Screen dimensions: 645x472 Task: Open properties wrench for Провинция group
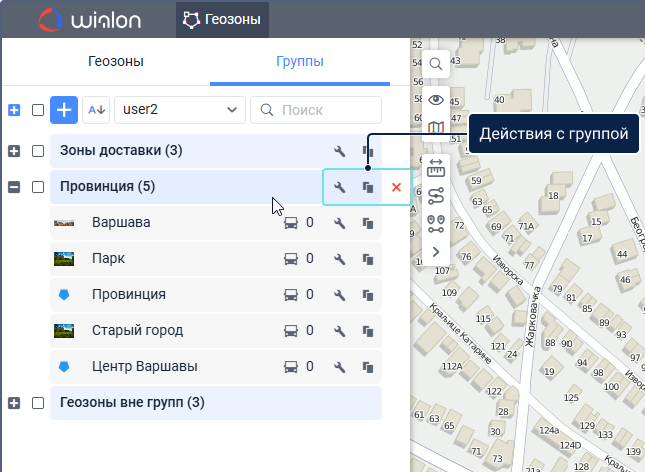click(340, 187)
